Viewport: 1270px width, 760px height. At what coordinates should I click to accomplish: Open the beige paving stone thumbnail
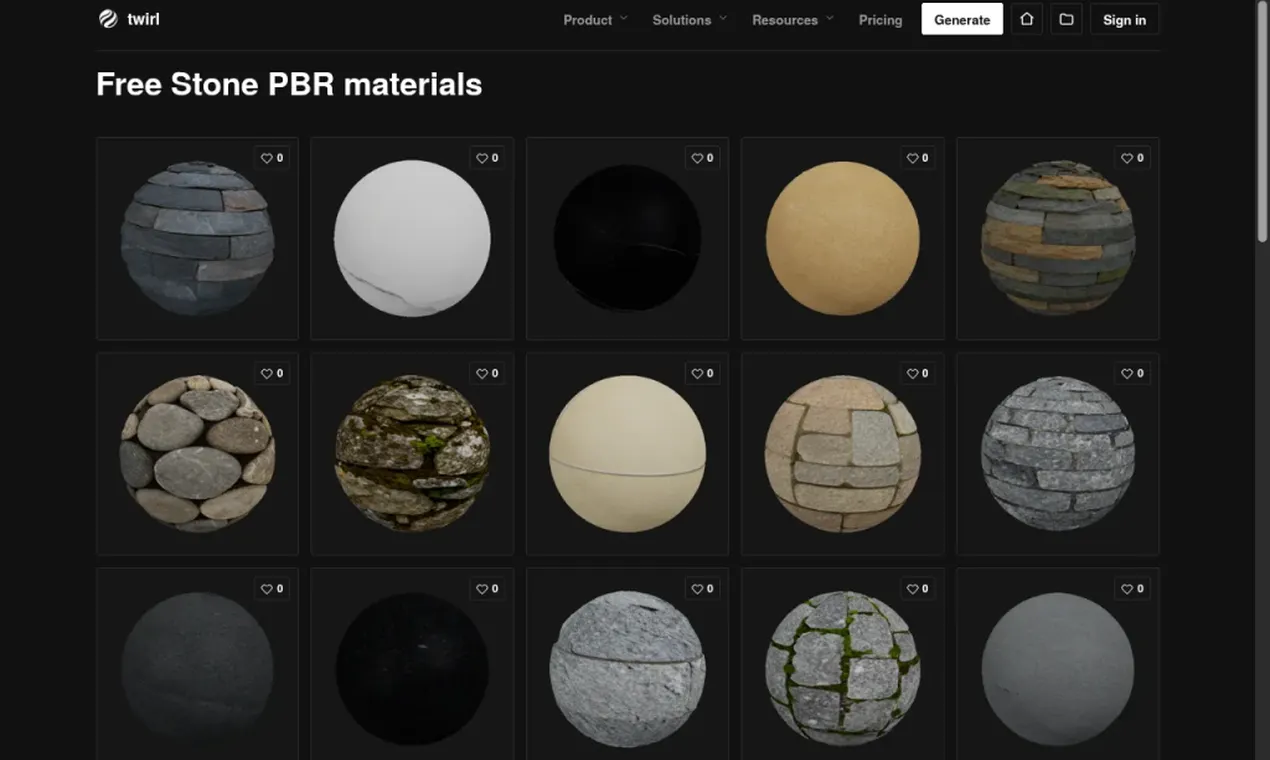(842, 453)
